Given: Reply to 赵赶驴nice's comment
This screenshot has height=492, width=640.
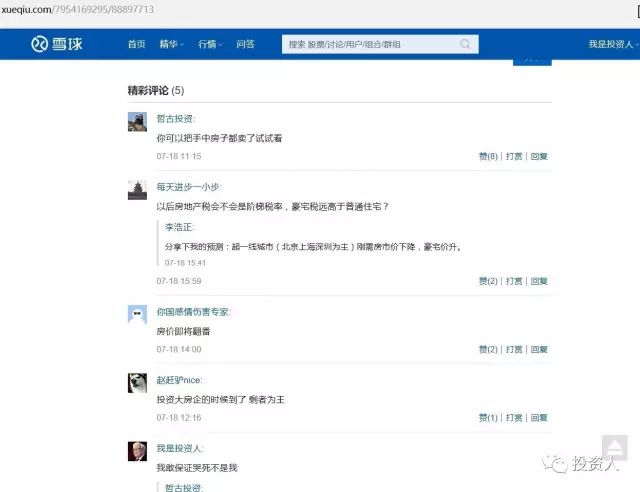Looking at the screenshot, I should point(539,417).
